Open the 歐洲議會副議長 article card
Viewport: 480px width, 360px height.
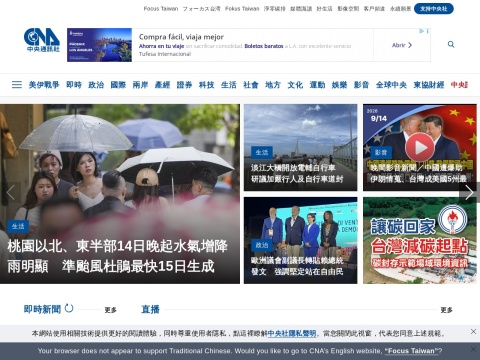pos(300,240)
